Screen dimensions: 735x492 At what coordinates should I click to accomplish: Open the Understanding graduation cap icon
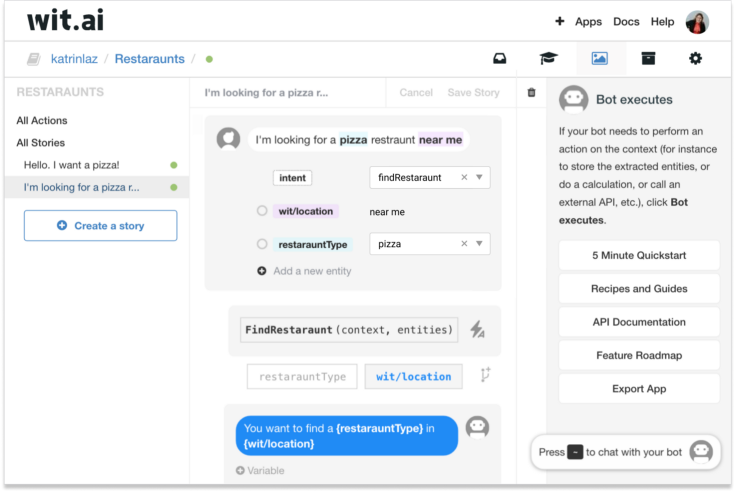click(x=548, y=59)
